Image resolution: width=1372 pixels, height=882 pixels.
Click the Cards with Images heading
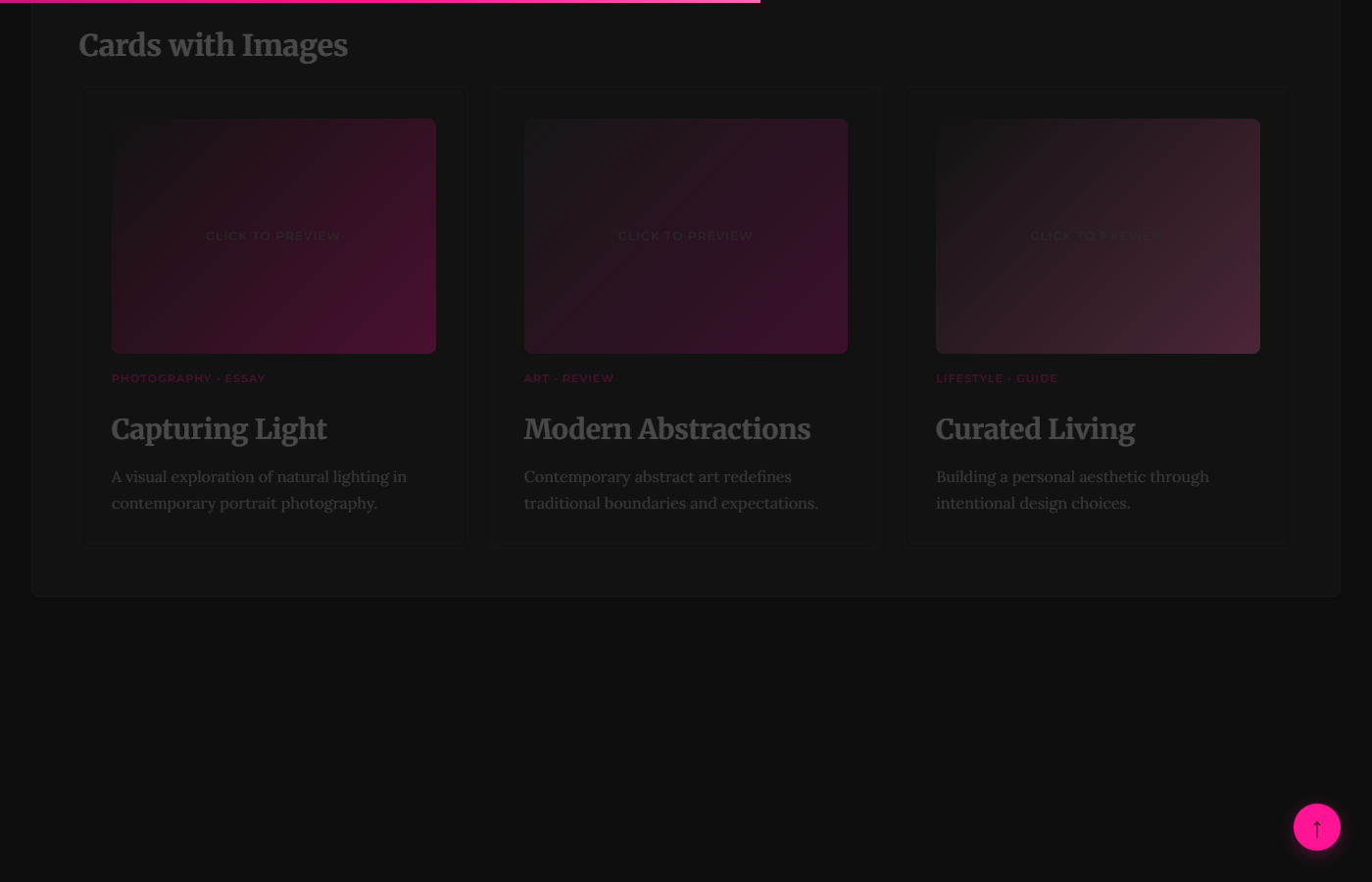tap(213, 45)
